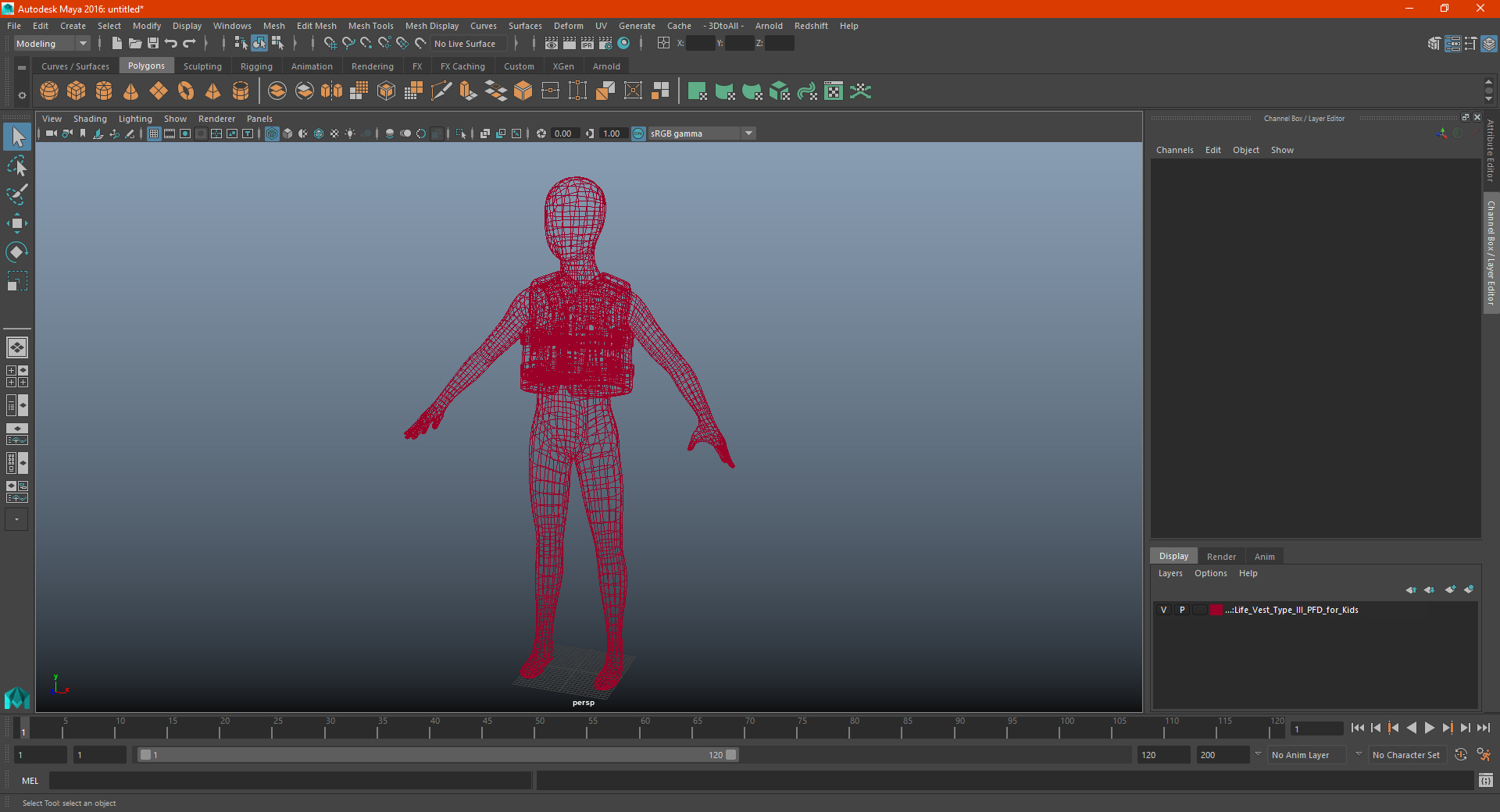
Task: Click the time range slider bar
Action: click(x=437, y=755)
